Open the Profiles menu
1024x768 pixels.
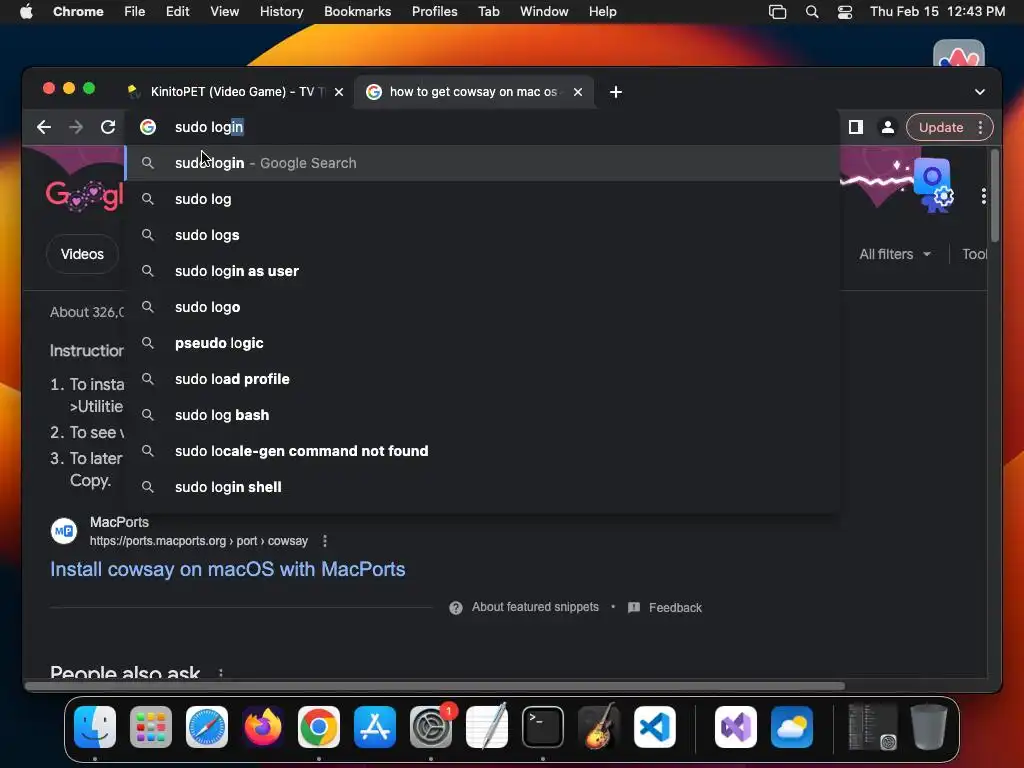(x=434, y=12)
